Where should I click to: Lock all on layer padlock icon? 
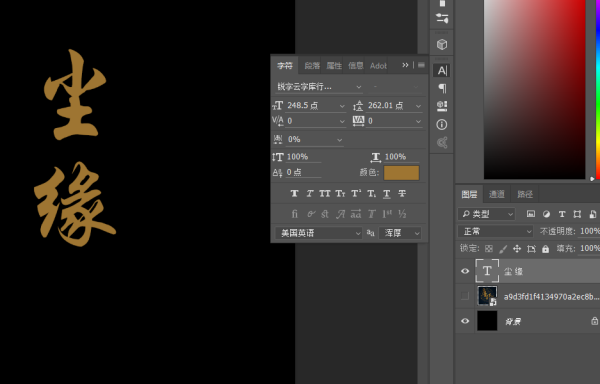546,249
